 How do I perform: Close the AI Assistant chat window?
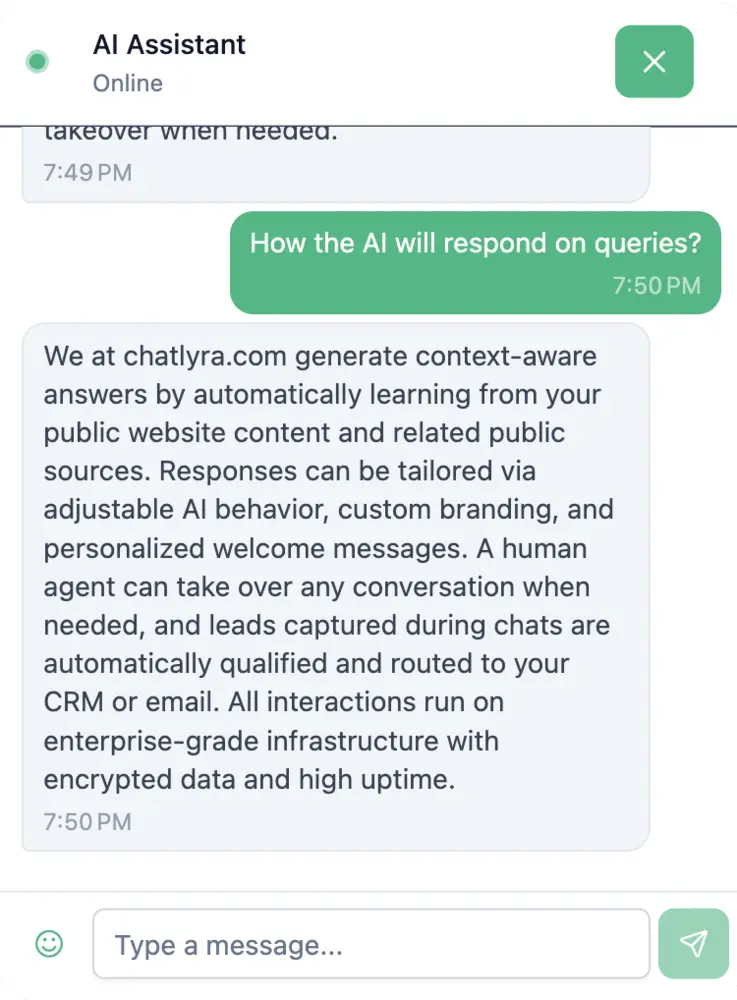coord(654,62)
